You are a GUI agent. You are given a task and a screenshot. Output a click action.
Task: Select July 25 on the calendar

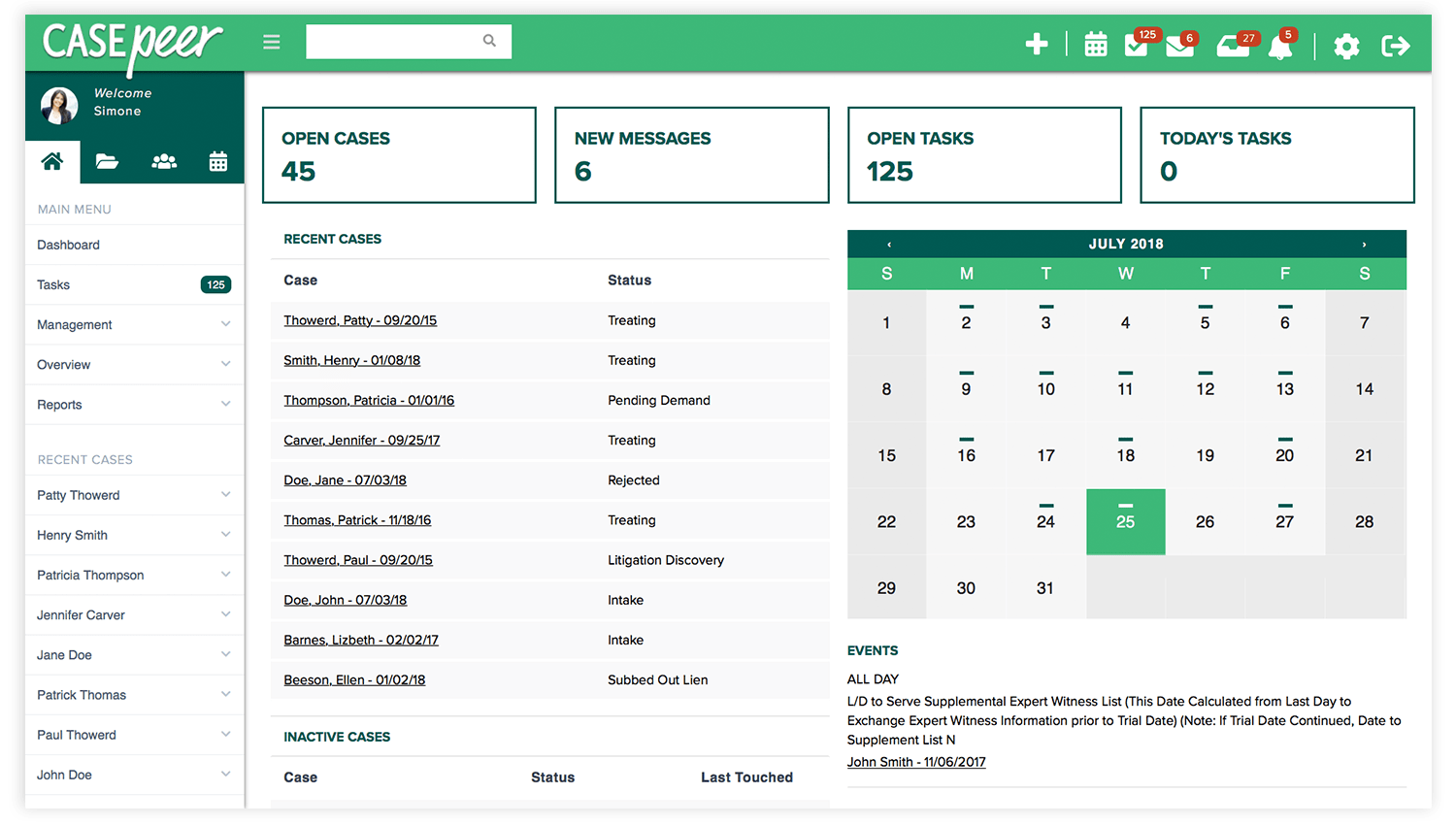1125,521
